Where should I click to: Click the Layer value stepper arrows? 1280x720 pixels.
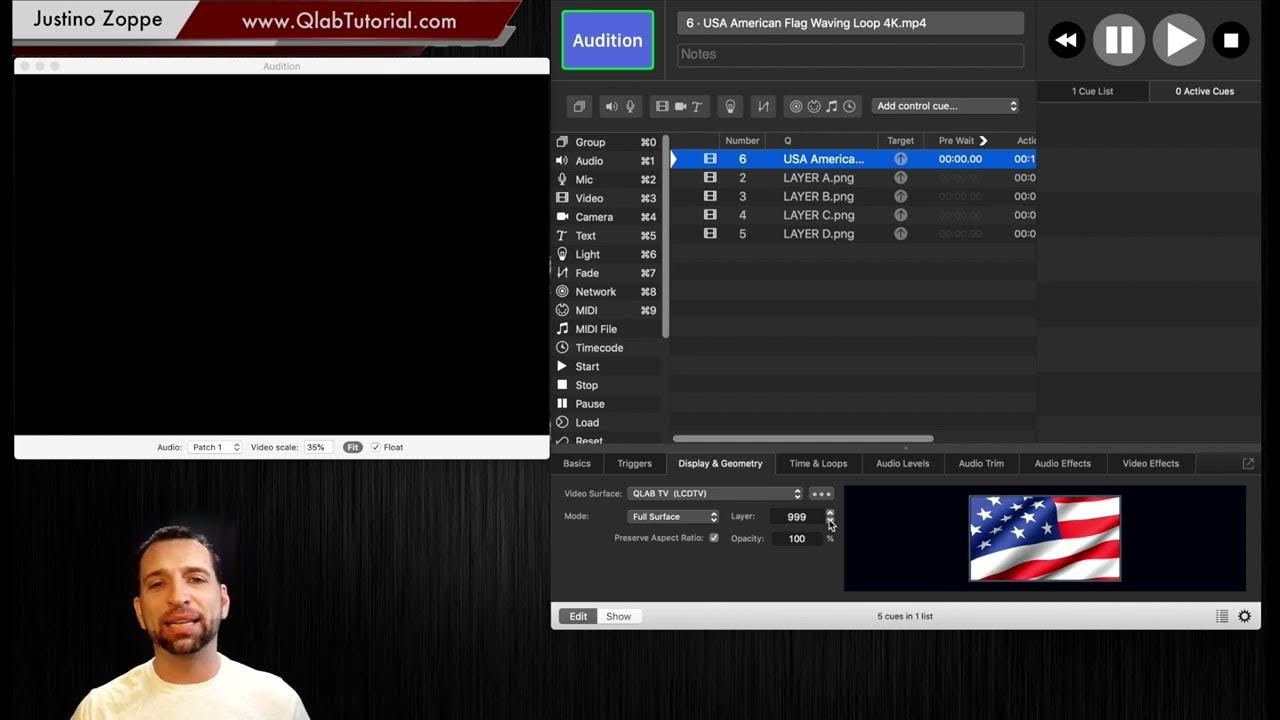[x=830, y=516]
